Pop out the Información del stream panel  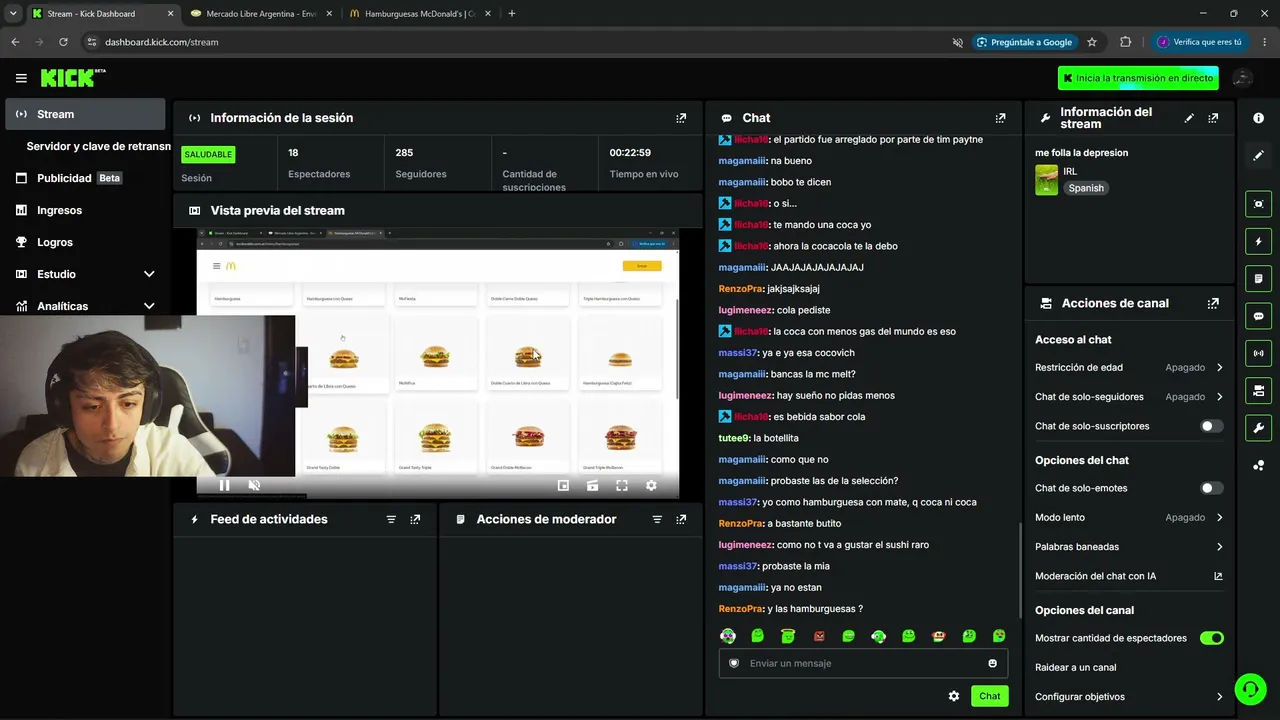pyautogui.click(x=1213, y=118)
